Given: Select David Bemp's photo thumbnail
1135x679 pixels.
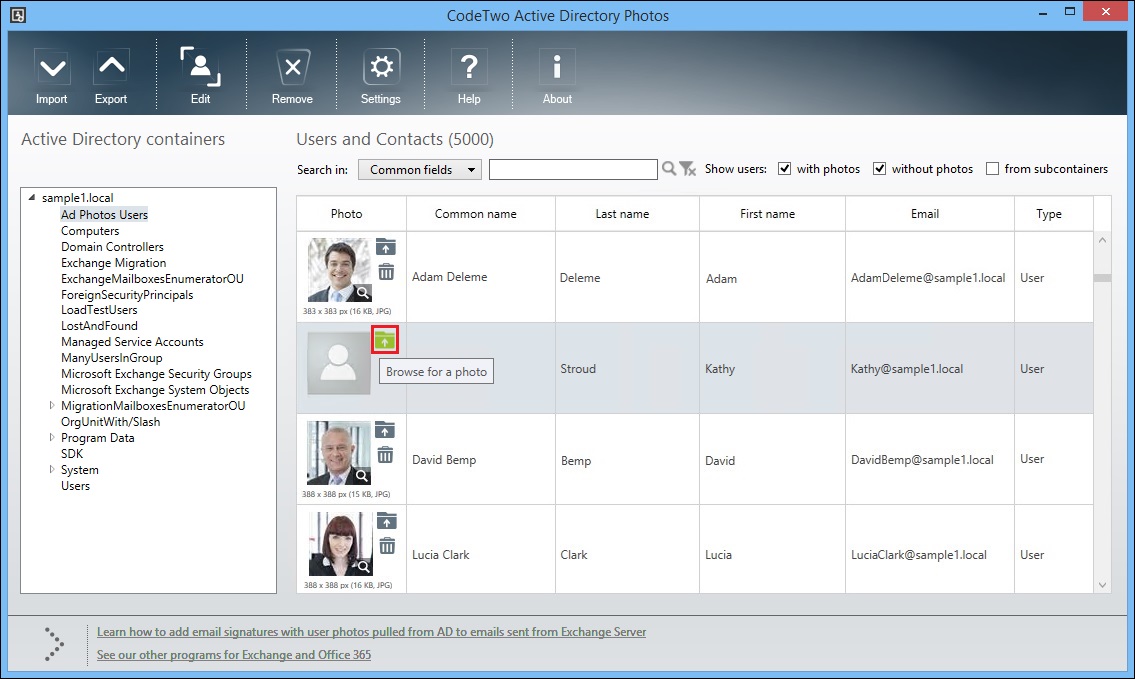Looking at the screenshot, I should pos(339,453).
